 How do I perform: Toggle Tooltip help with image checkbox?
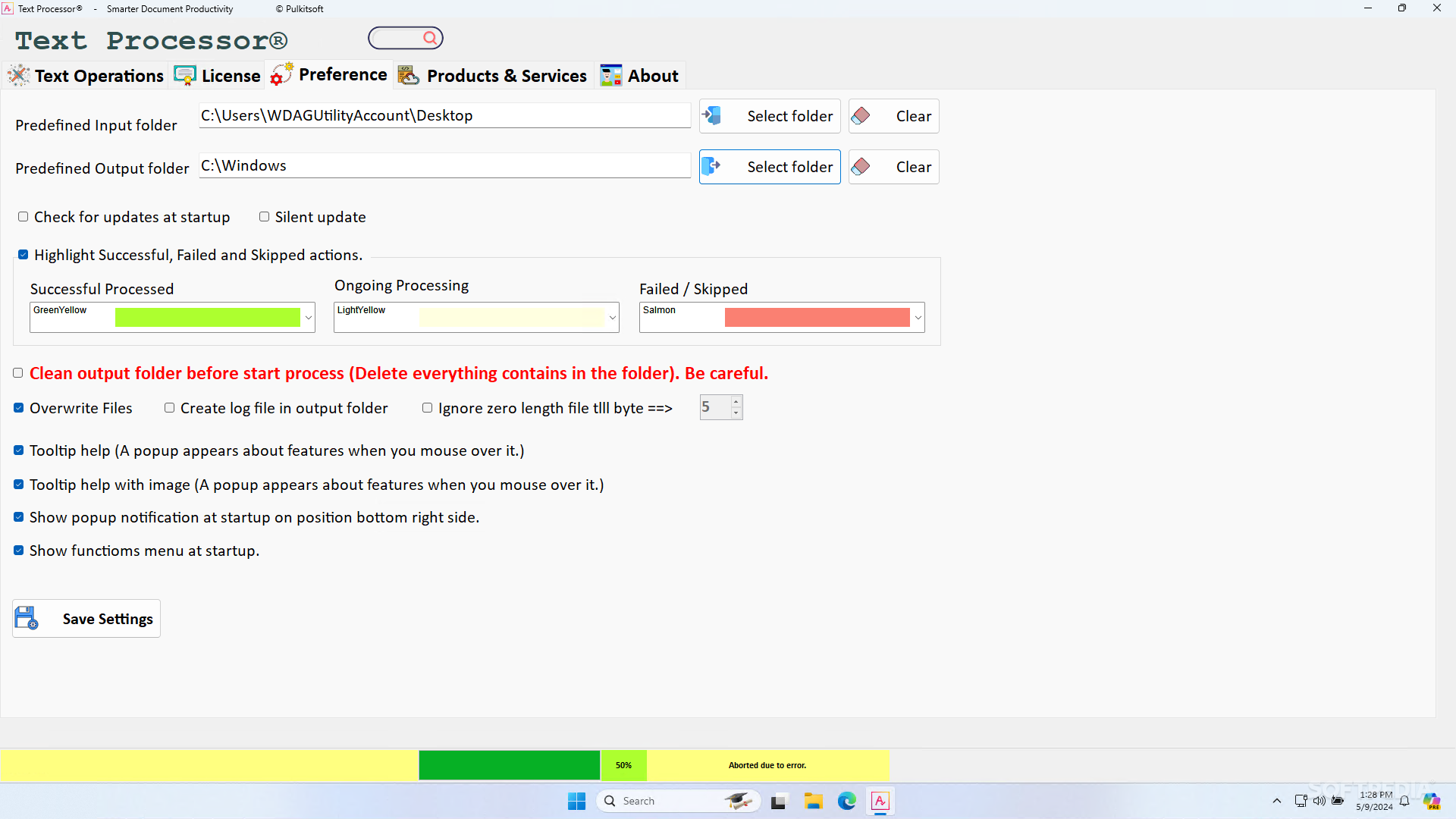pyautogui.click(x=19, y=485)
